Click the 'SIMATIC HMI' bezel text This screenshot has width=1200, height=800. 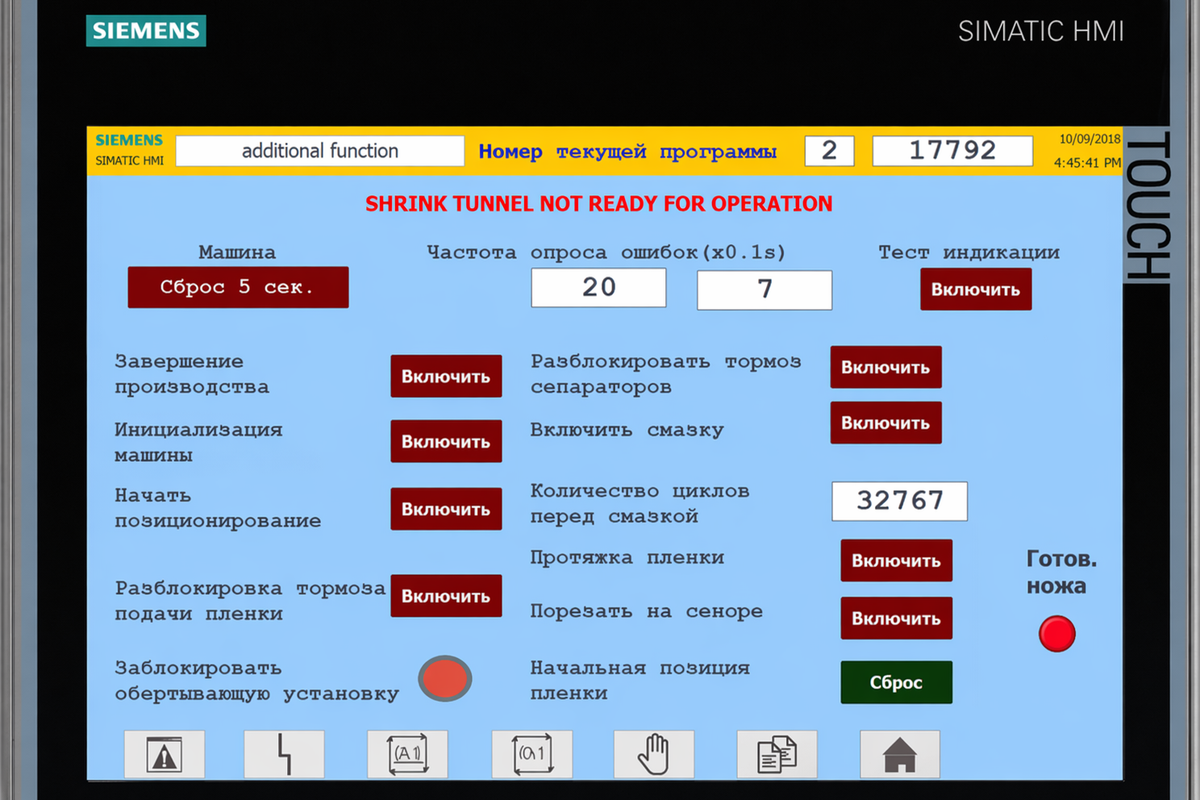coord(1041,31)
